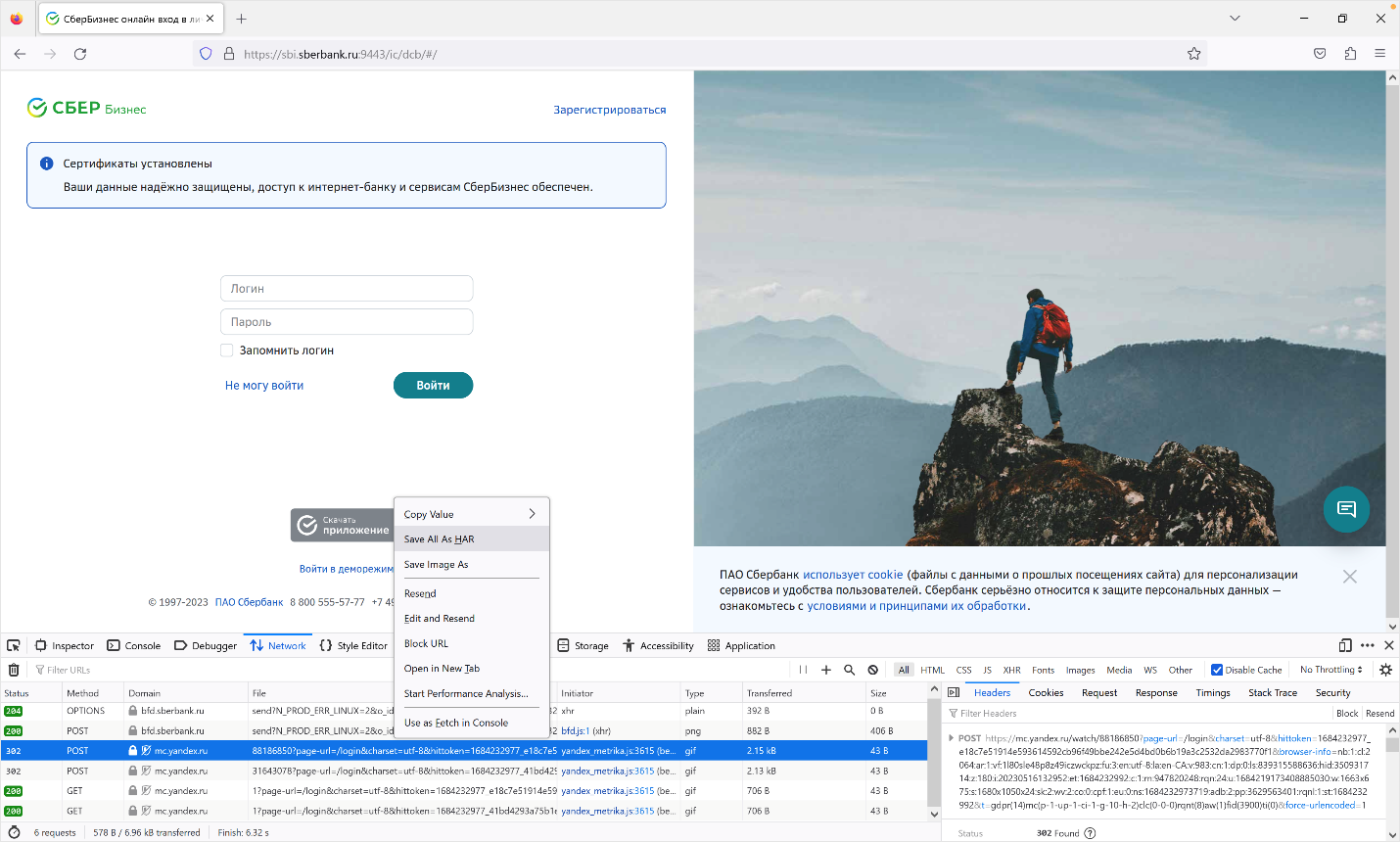The image size is (1400, 842).
Task: Select the HTML request filter
Action: click(933, 670)
